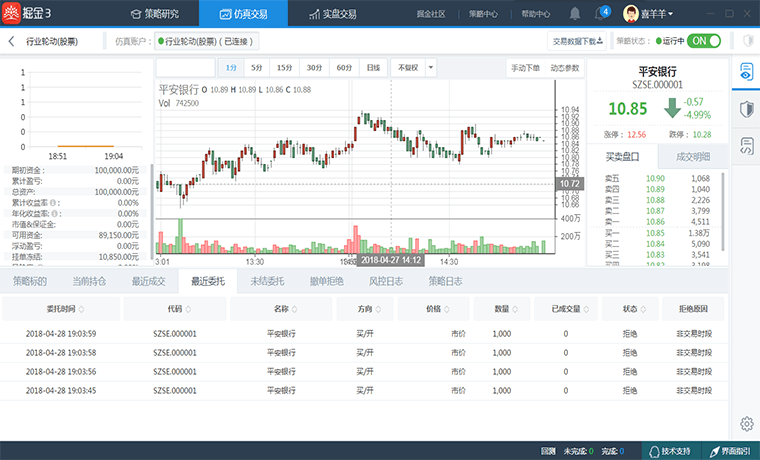The width and height of the screenshot is (760, 460).
Task: Open the 策略标的 tab
Action: [30, 281]
